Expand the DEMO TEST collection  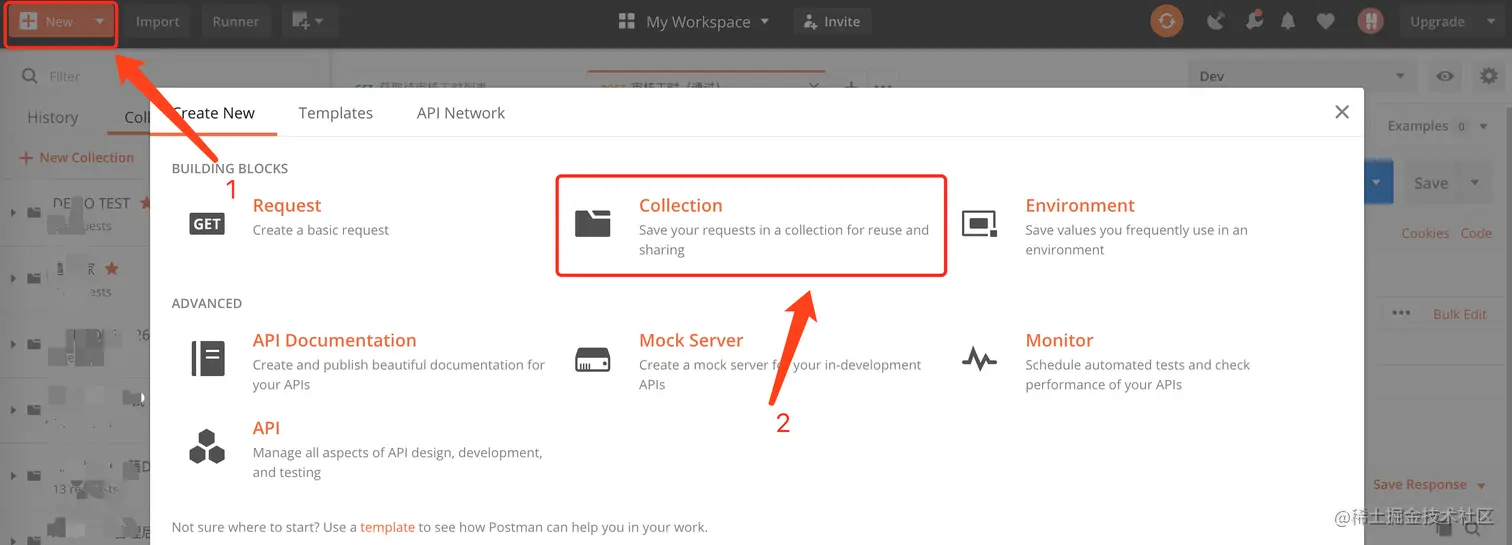click(13, 212)
